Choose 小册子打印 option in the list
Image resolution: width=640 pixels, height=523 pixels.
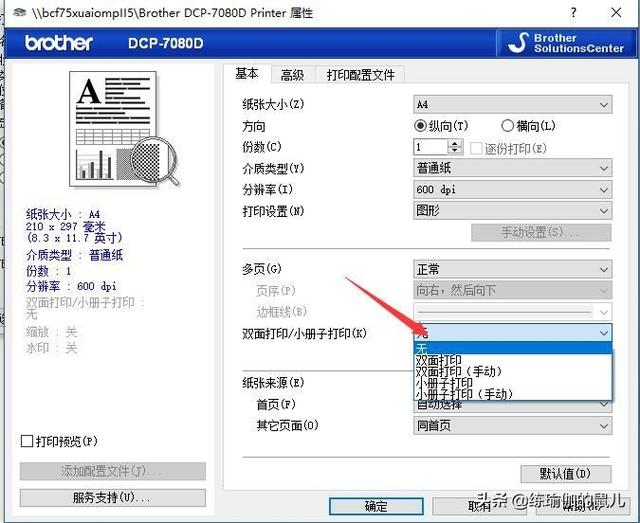513,383
